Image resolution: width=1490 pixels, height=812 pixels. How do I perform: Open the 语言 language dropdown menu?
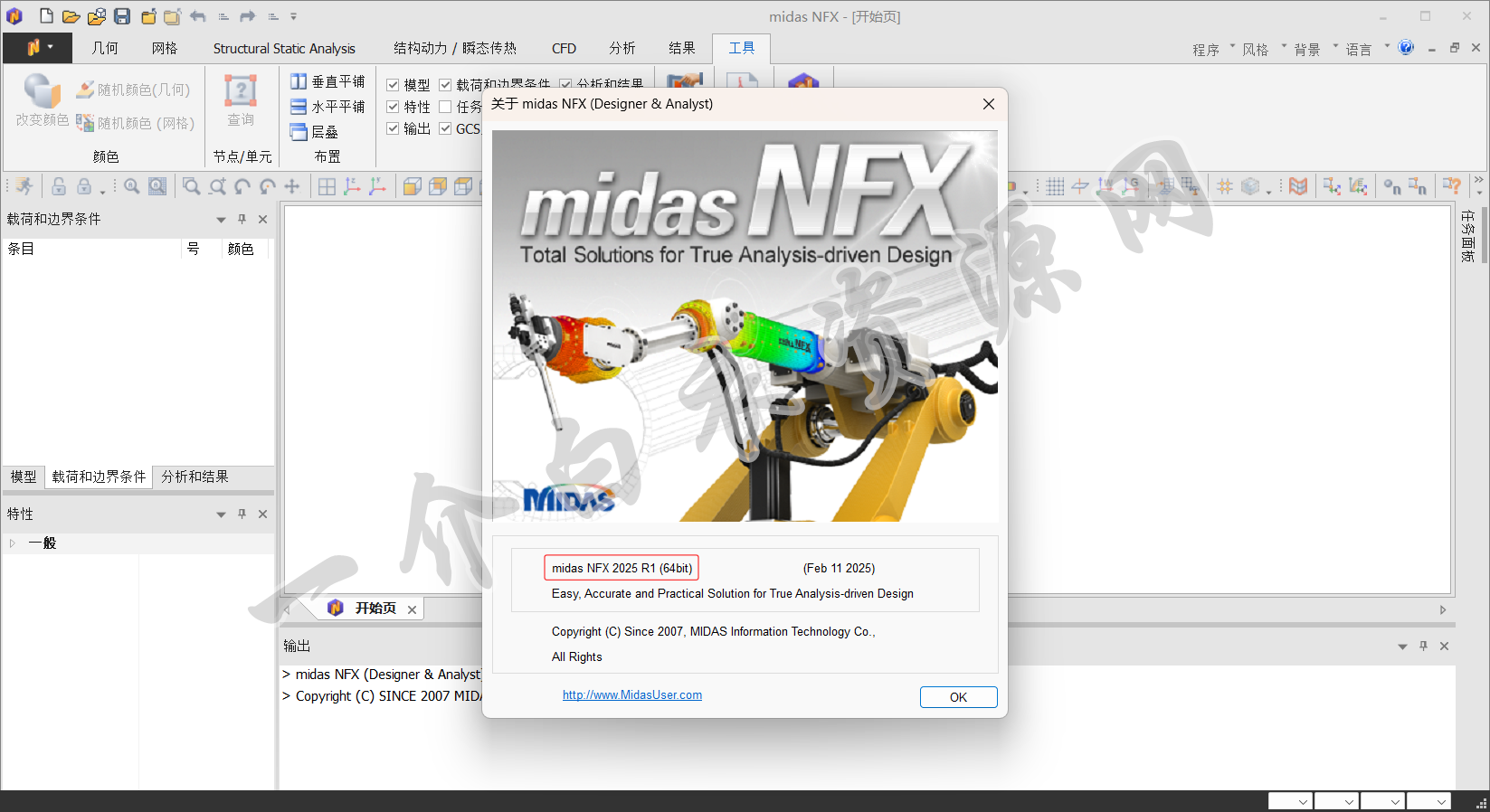coord(1366,49)
